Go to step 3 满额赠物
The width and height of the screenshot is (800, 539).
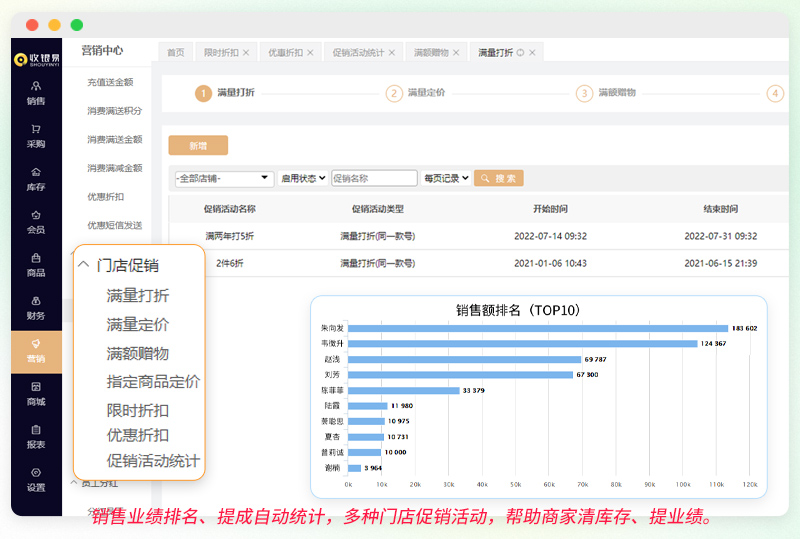point(606,93)
